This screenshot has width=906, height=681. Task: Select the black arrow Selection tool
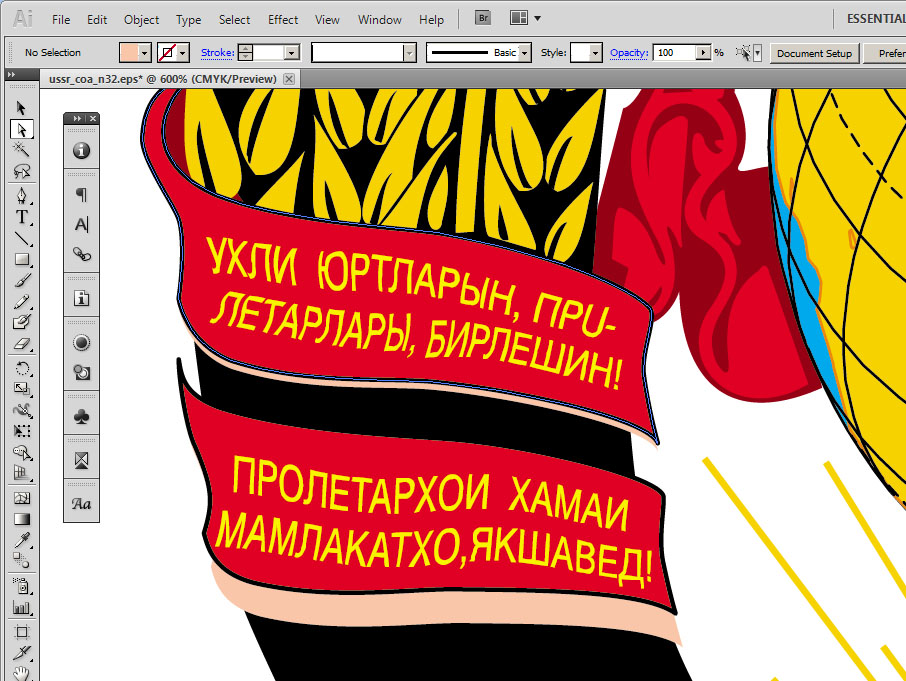click(21, 108)
